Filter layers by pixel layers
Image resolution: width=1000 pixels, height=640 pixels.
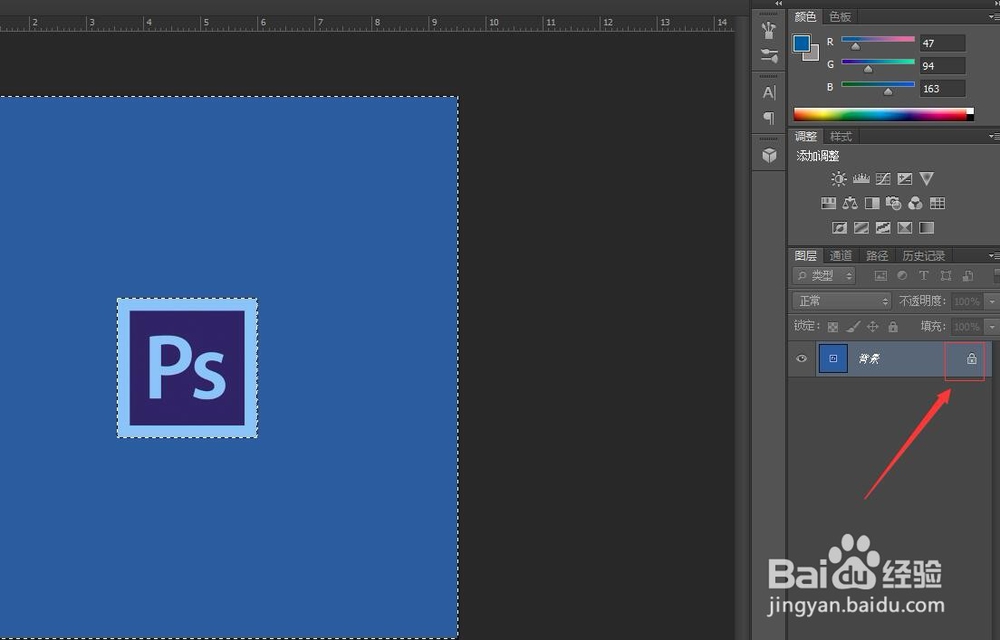881,275
